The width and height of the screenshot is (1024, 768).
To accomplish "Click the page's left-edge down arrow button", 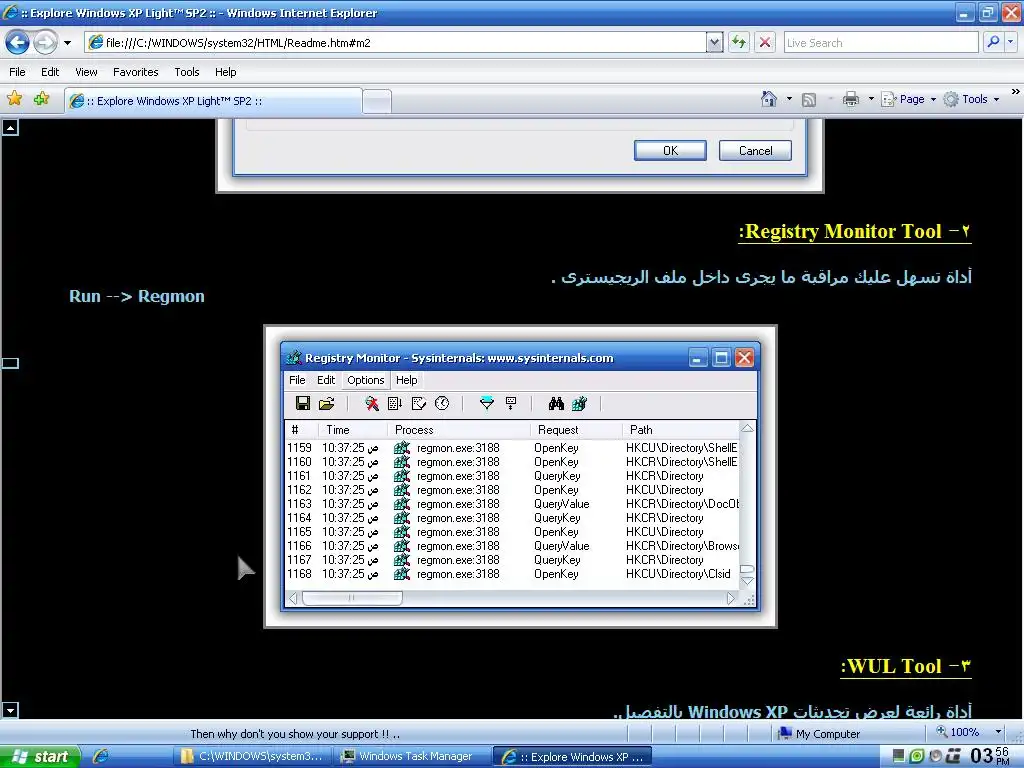I will [x=10, y=710].
